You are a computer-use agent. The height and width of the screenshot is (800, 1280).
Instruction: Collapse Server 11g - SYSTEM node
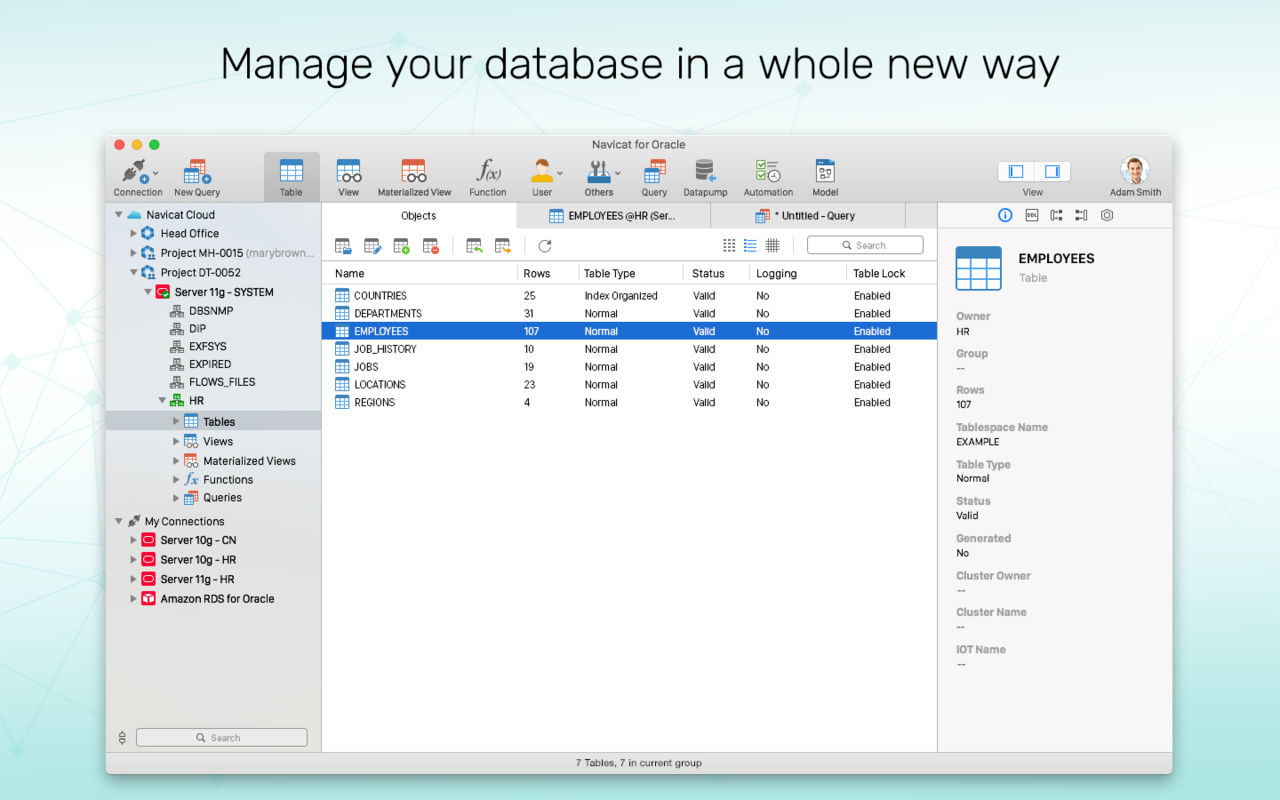(148, 292)
